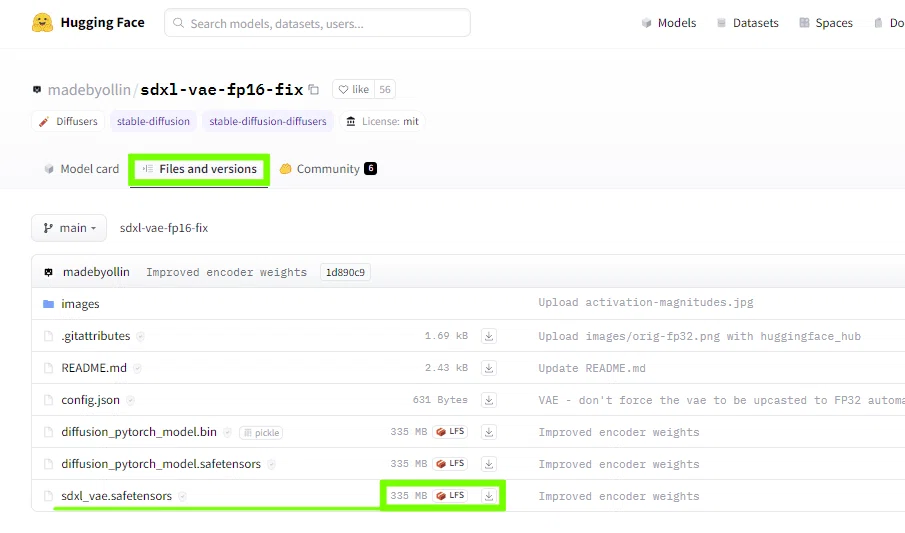Open commit 'Upload images/orig-fp32.png with huggingface_hub'

700,336
